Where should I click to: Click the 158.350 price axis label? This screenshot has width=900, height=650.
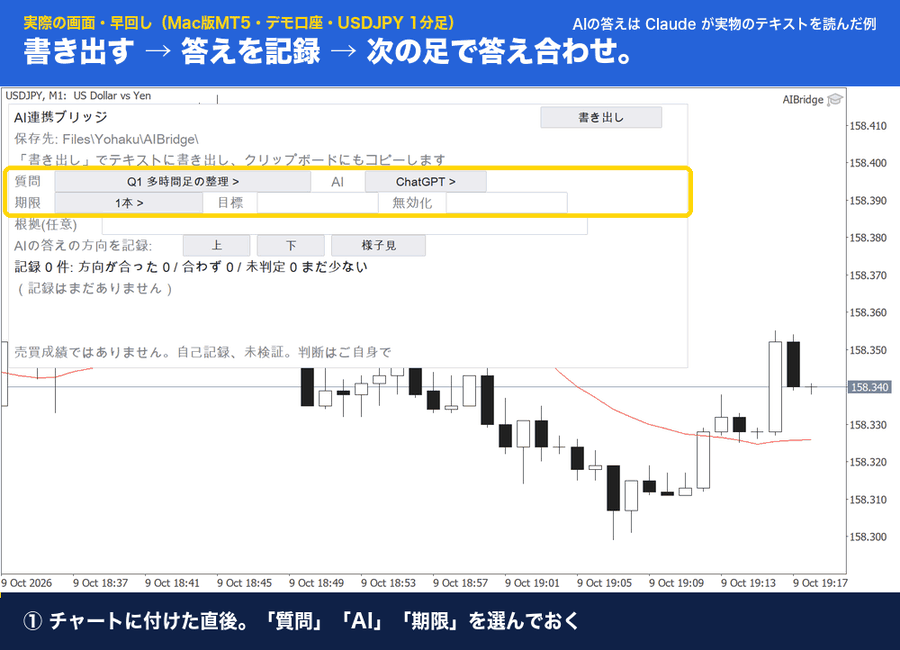tap(868, 350)
